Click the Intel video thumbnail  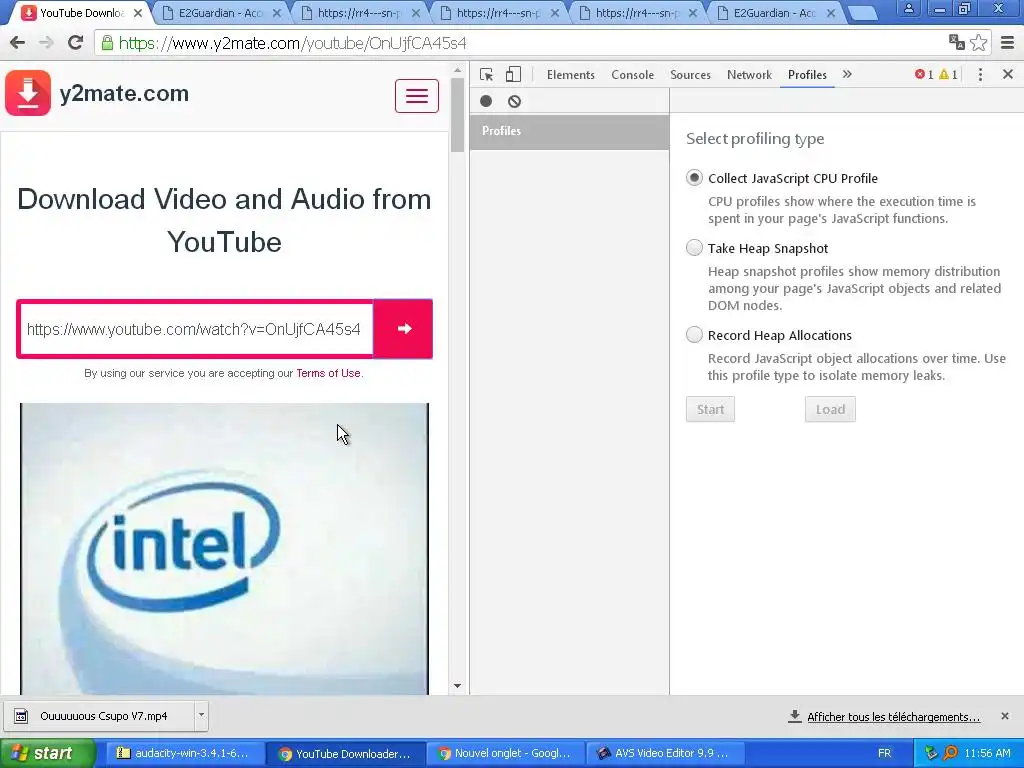[225, 549]
